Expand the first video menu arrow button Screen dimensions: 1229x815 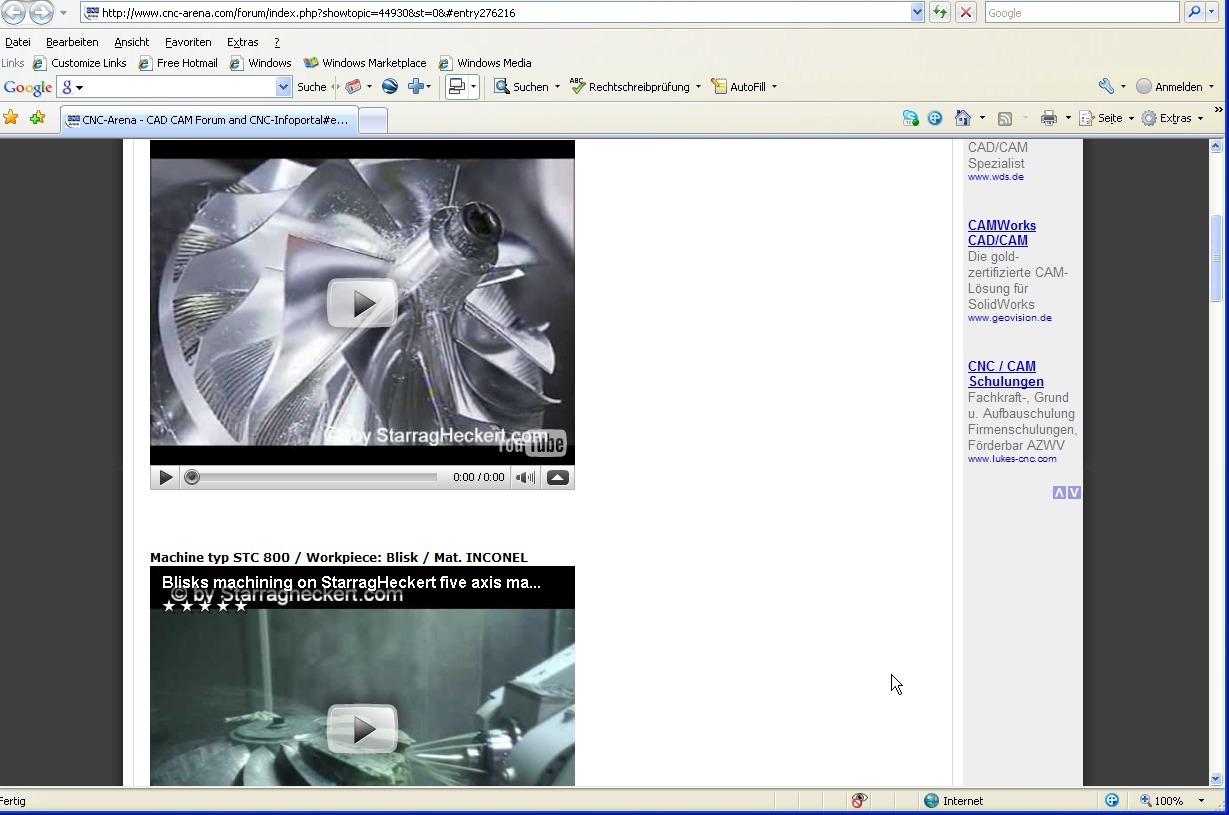[558, 478]
